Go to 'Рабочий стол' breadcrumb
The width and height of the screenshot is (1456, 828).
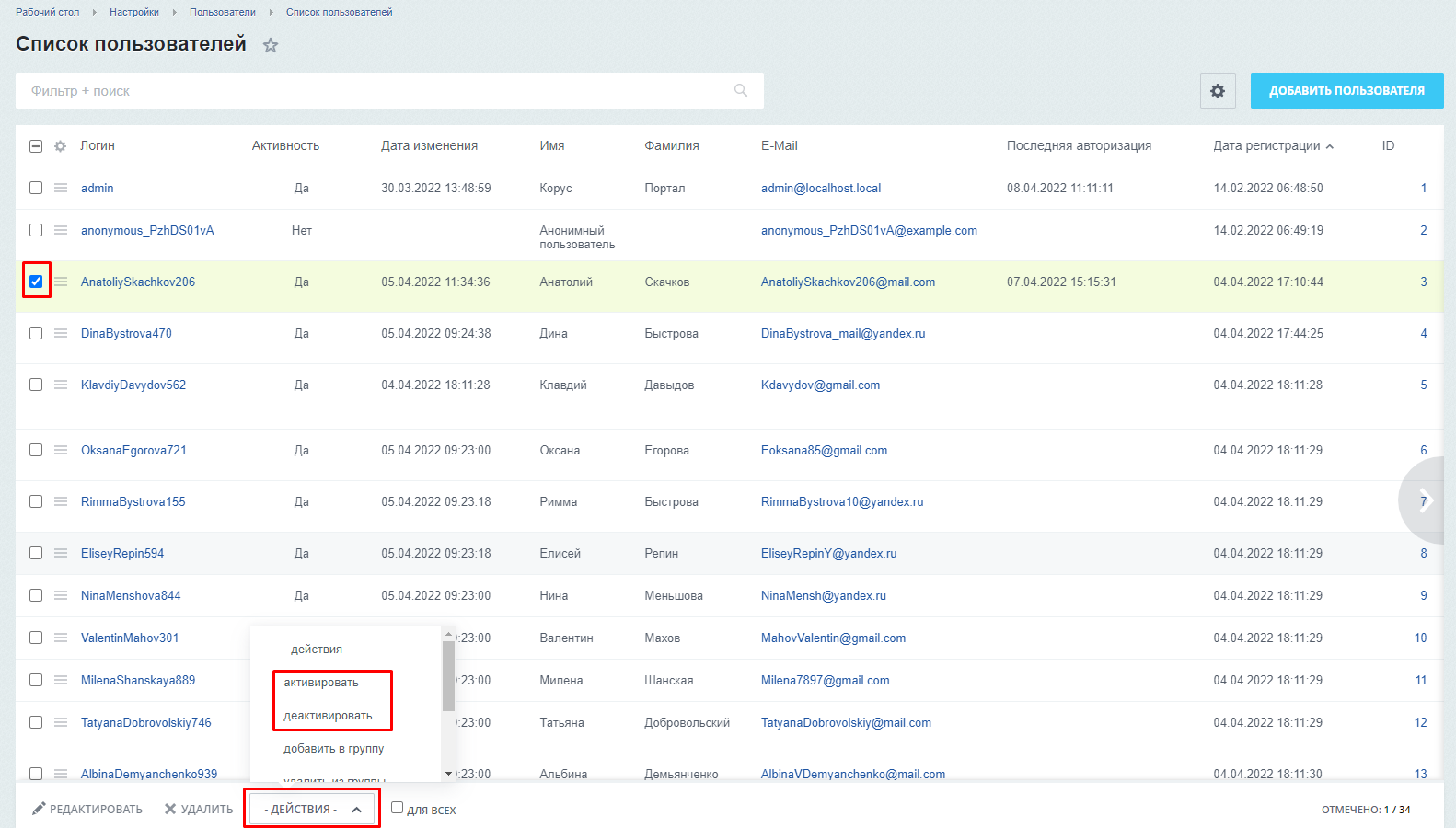coord(48,12)
